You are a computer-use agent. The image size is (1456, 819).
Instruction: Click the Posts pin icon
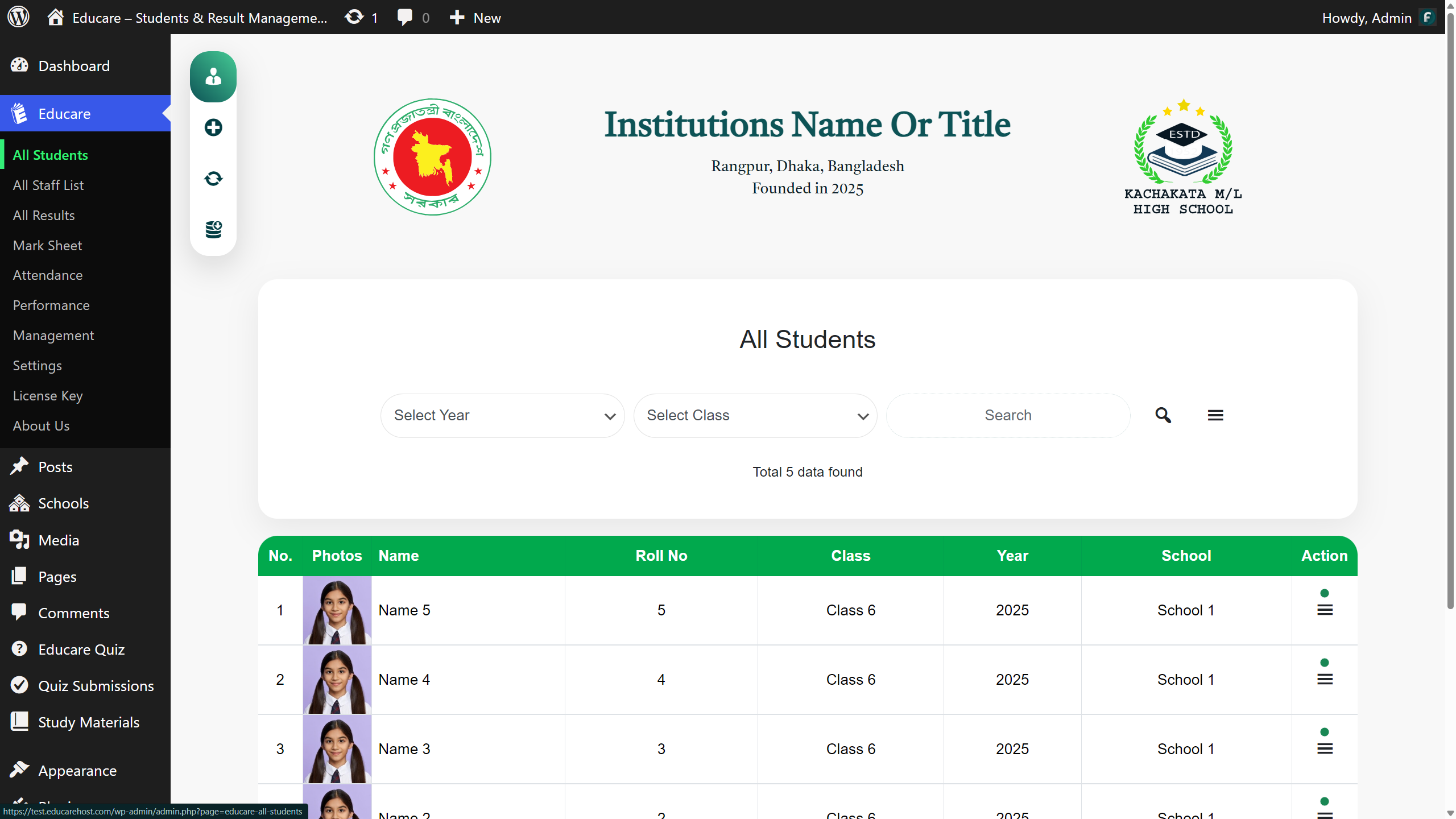coord(19,466)
